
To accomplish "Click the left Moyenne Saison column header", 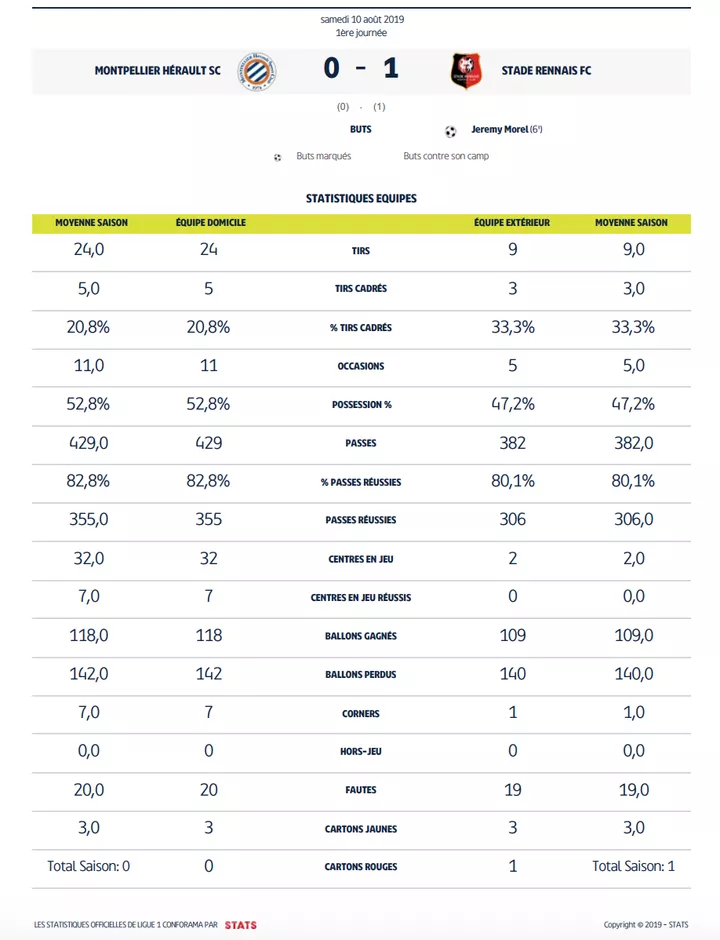I will click(x=91, y=222).
